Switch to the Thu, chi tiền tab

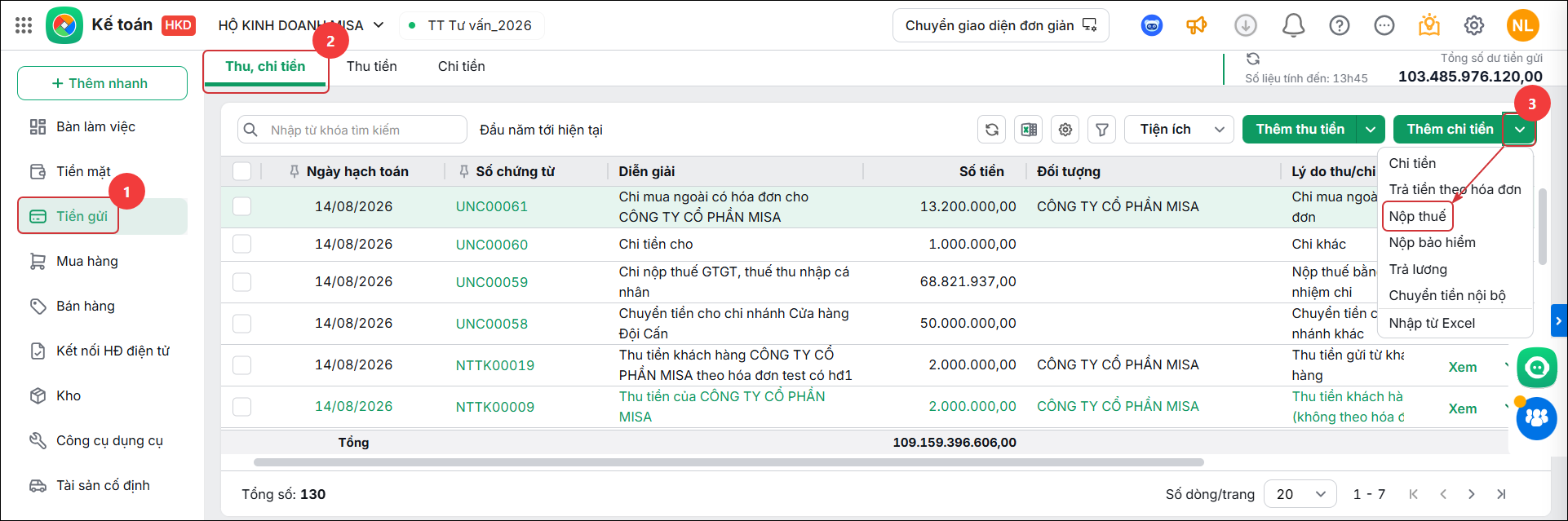265,67
